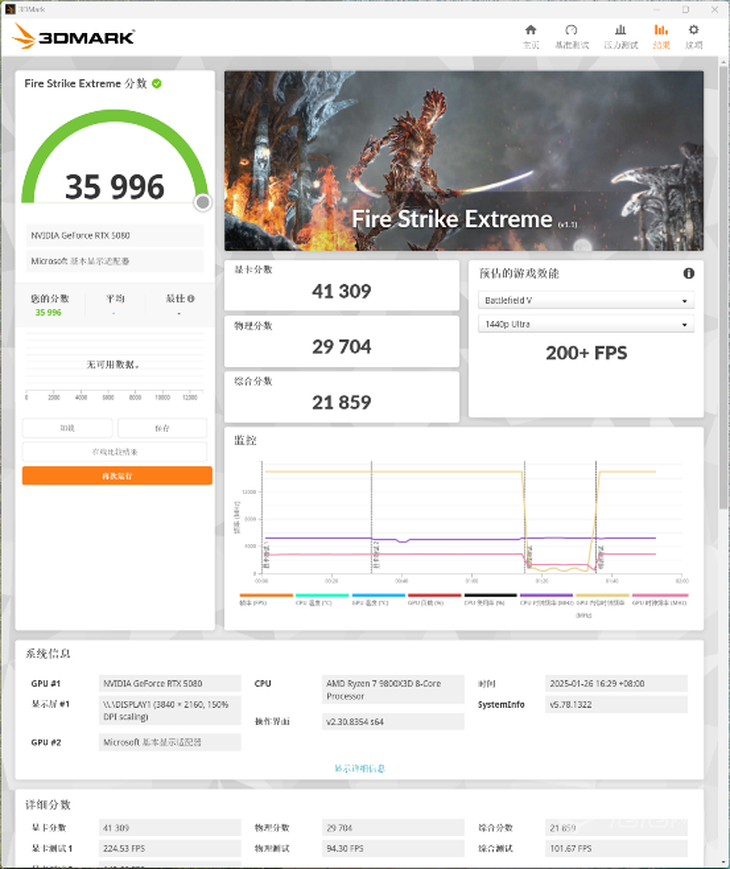
Task: Click the Microsoft basic display adapter row under gauge
Action: point(115,261)
